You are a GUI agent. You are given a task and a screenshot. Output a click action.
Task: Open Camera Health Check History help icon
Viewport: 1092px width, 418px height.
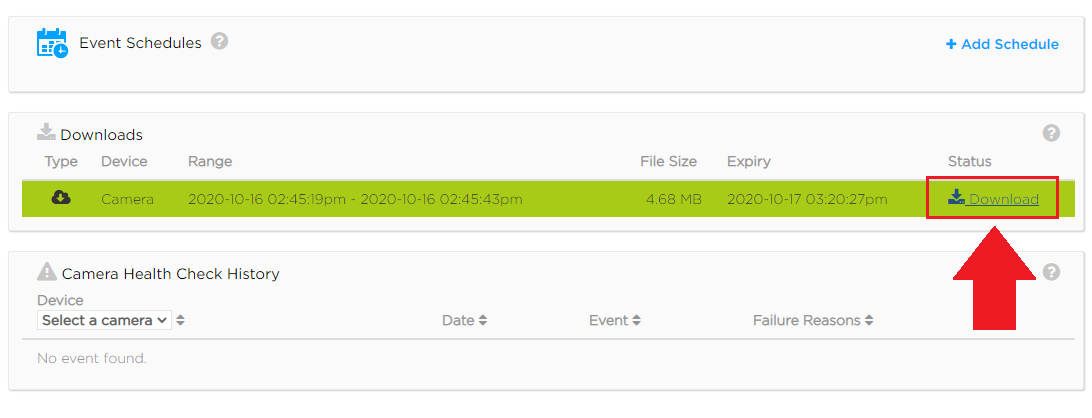(1051, 272)
